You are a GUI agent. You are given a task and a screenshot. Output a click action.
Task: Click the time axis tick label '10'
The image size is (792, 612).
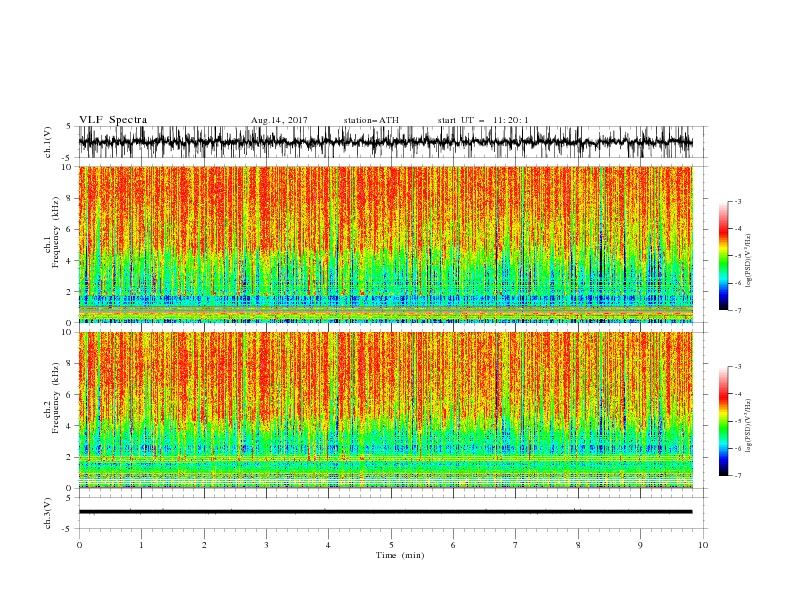pos(703,545)
